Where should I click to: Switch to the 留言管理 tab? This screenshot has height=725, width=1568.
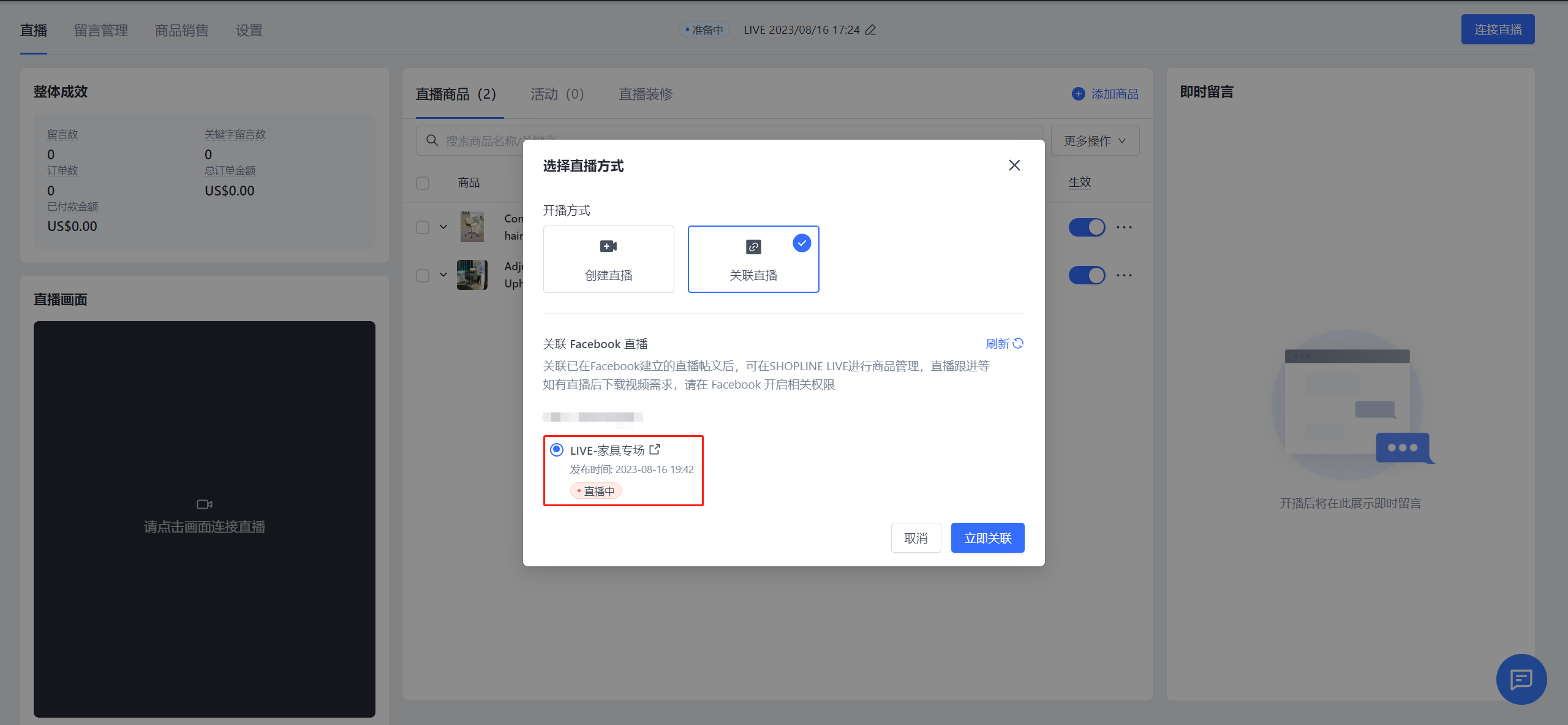[101, 30]
